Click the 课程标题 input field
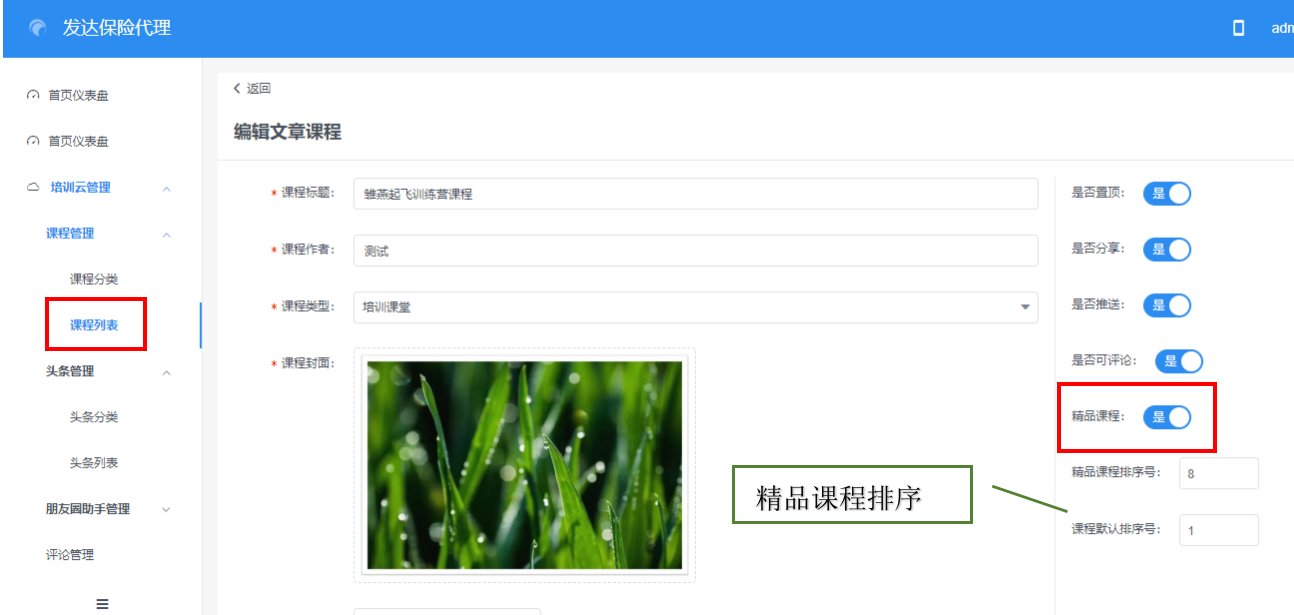The width and height of the screenshot is (1294, 615). coord(695,194)
